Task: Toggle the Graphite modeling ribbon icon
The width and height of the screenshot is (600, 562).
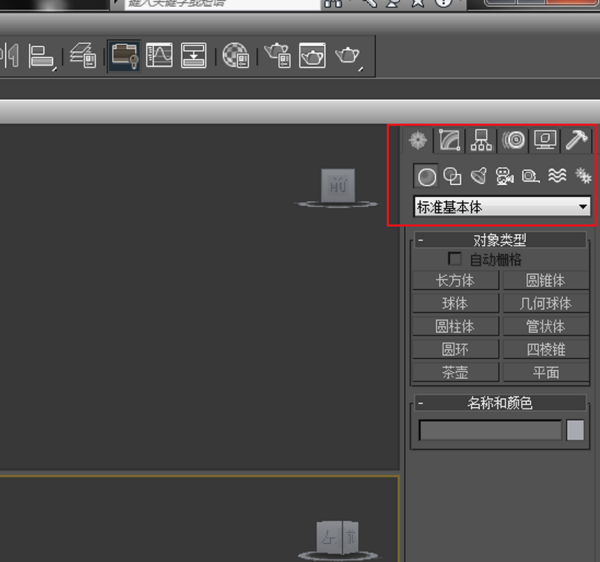Action: tap(124, 55)
